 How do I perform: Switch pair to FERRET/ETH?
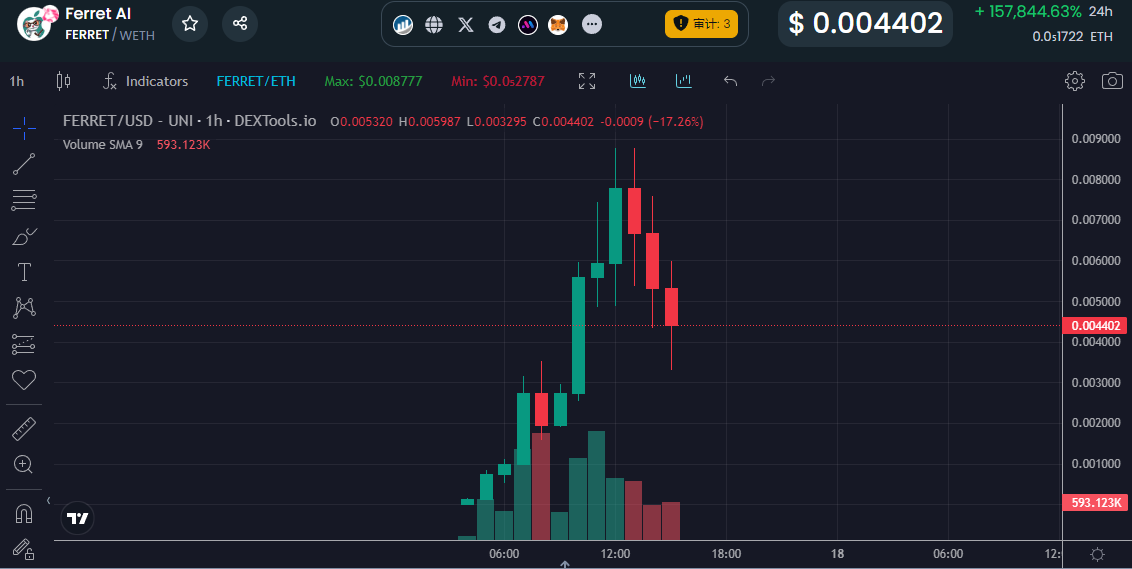(256, 82)
